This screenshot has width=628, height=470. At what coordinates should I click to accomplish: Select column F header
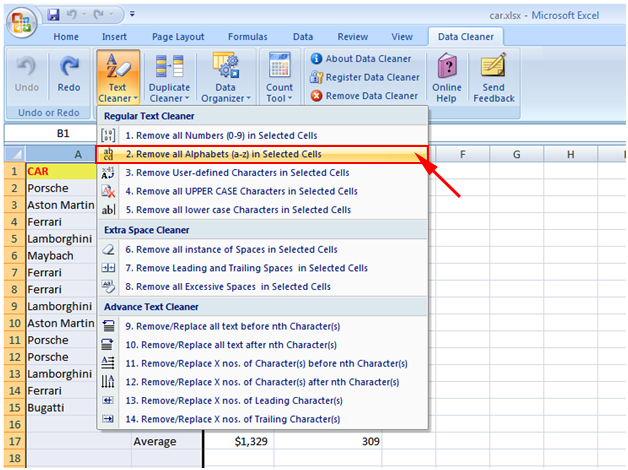pos(463,154)
